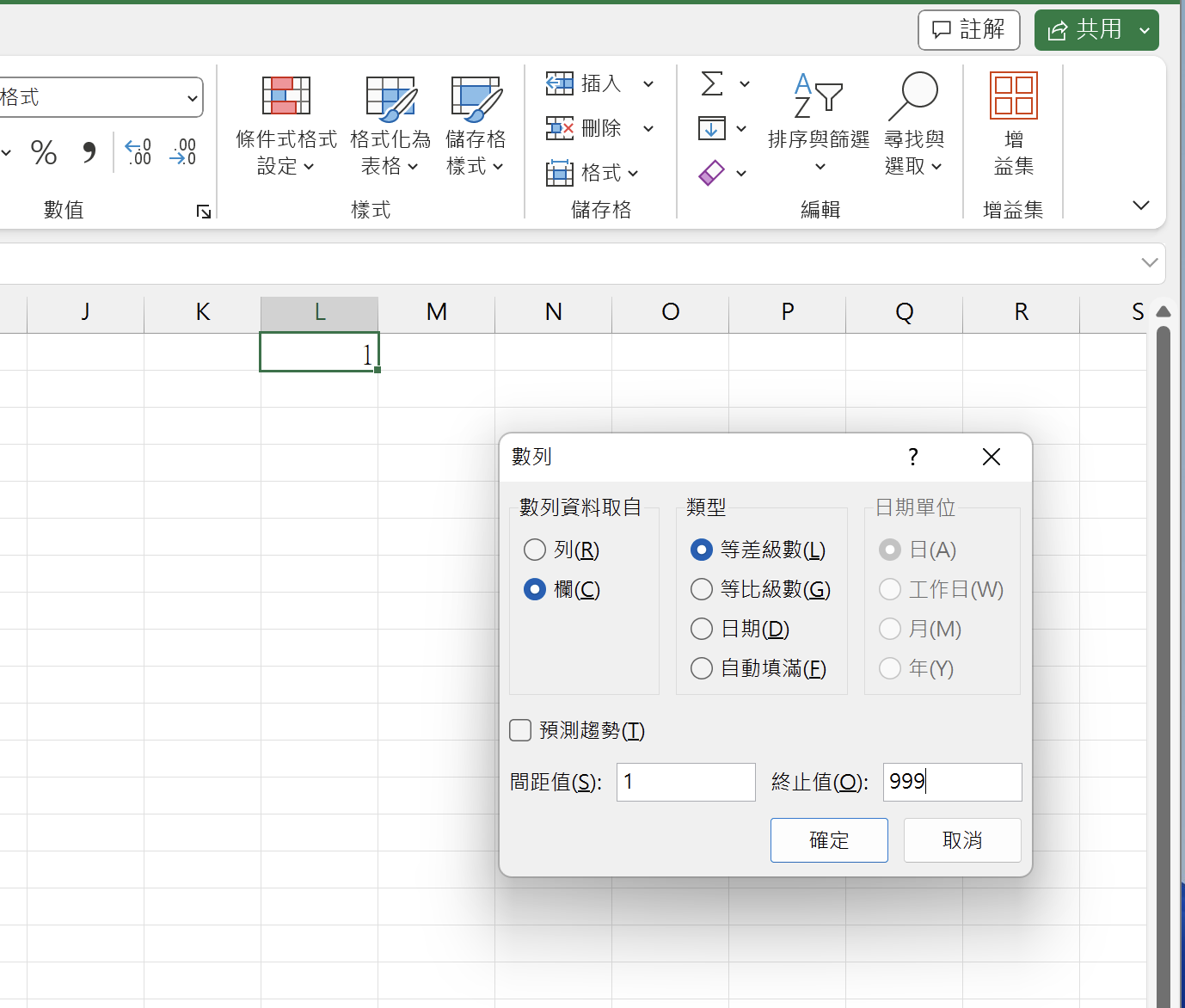Open Format as Table gallery
1185x1008 pixels.
(x=390, y=98)
